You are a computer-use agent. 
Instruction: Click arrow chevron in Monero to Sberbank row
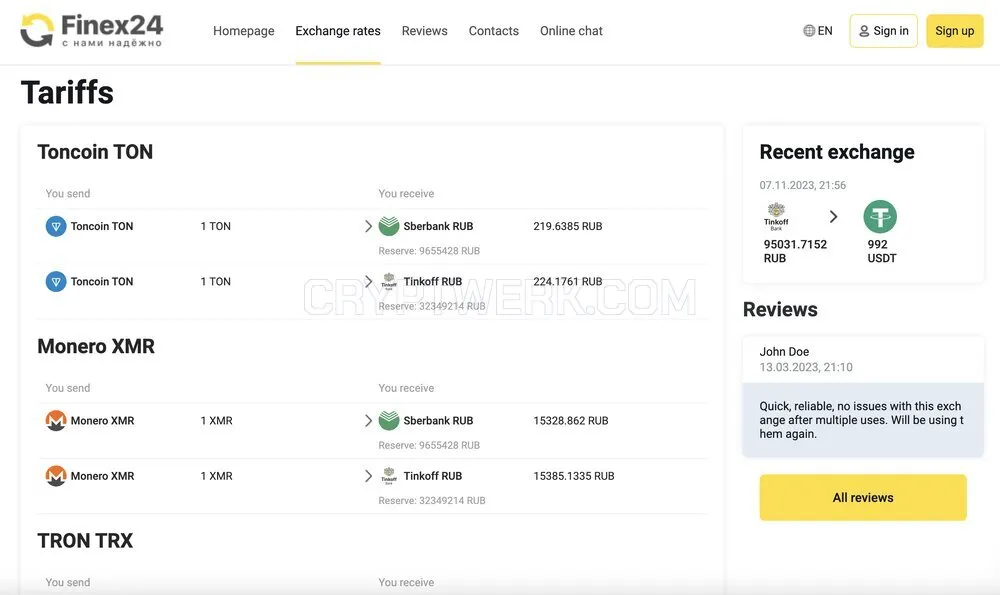(x=368, y=421)
